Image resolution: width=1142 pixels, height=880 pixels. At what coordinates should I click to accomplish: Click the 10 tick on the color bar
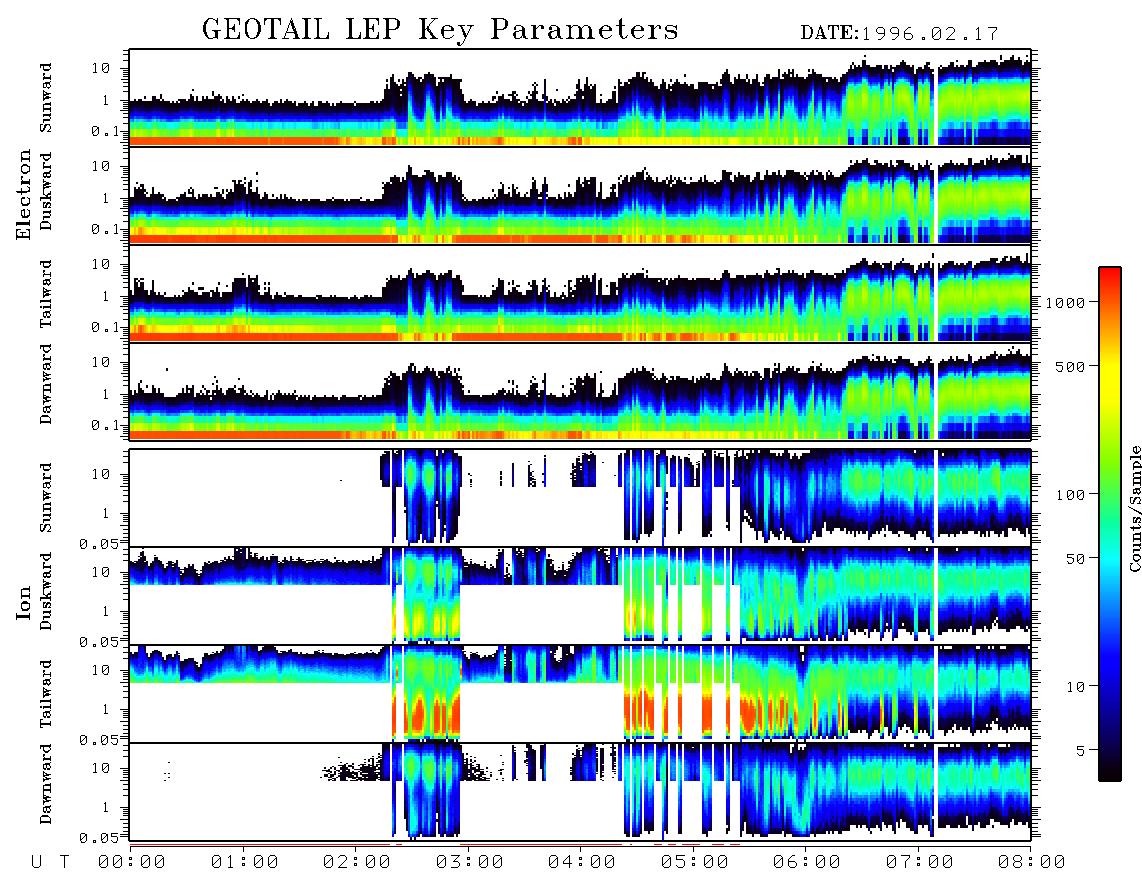pyautogui.click(x=1075, y=687)
